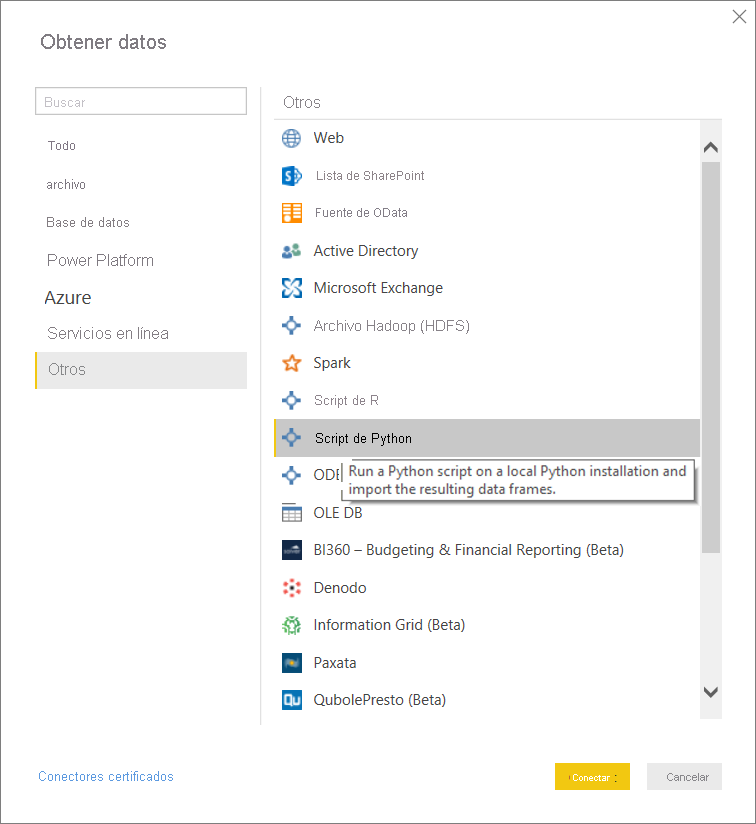Click the Paxata connector icon

(291, 663)
